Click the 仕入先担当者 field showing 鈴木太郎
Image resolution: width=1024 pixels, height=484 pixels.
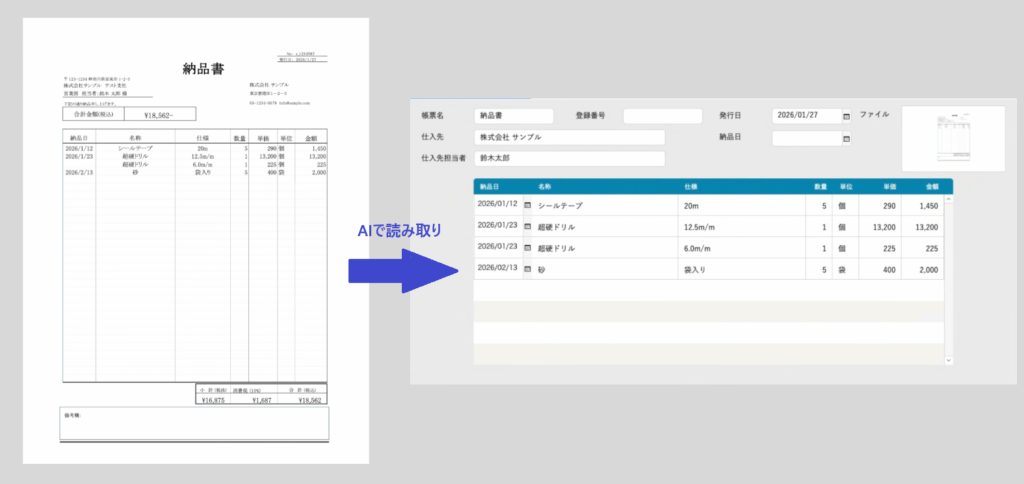[x=569, y=159]
